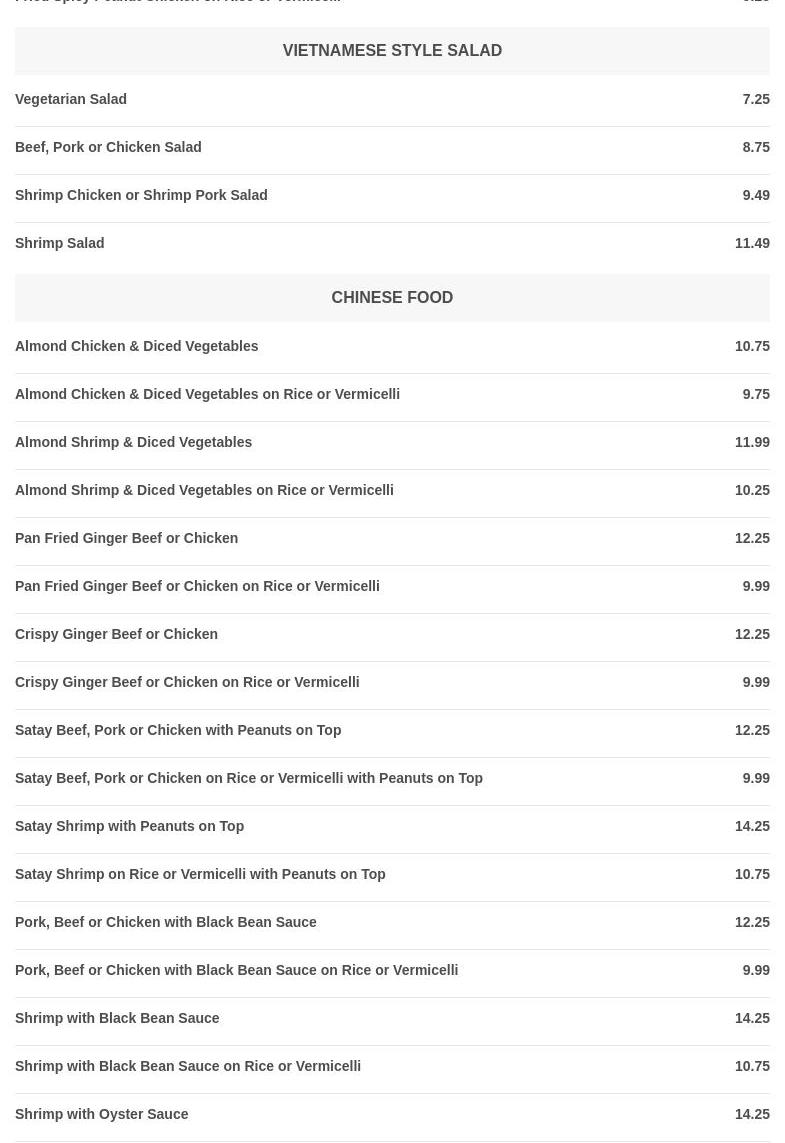Click the Vietnamese Style Salad section header
Screen dimensions: 785x1143
[392, 51]
